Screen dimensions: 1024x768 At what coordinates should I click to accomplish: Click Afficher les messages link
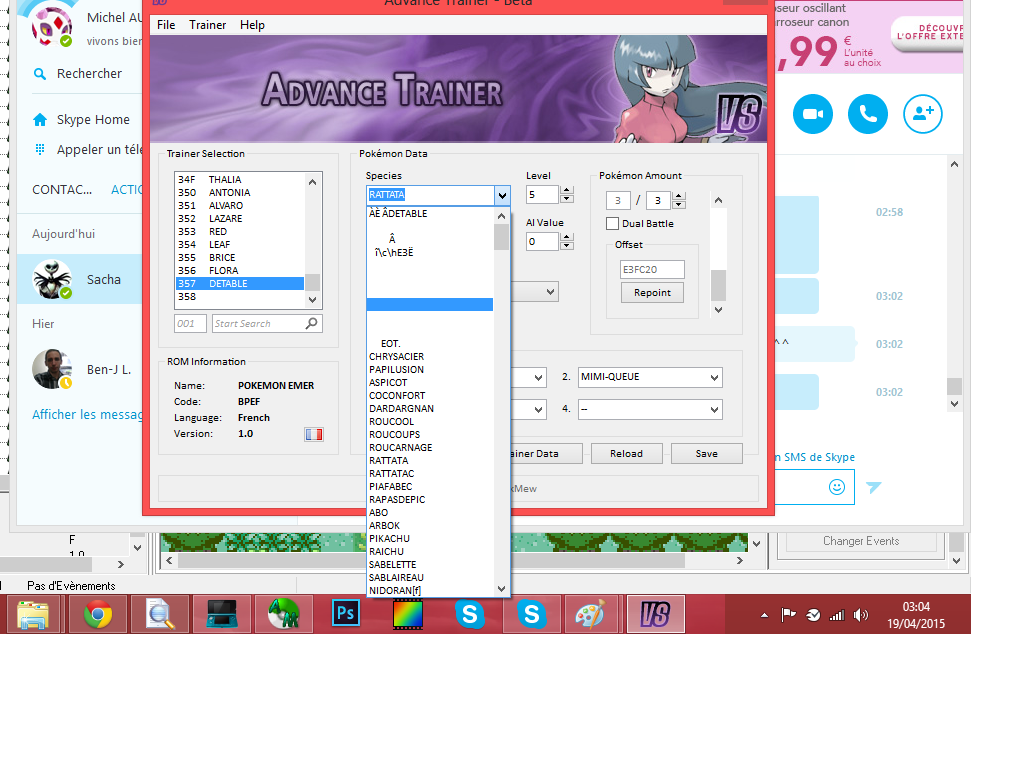88,415
